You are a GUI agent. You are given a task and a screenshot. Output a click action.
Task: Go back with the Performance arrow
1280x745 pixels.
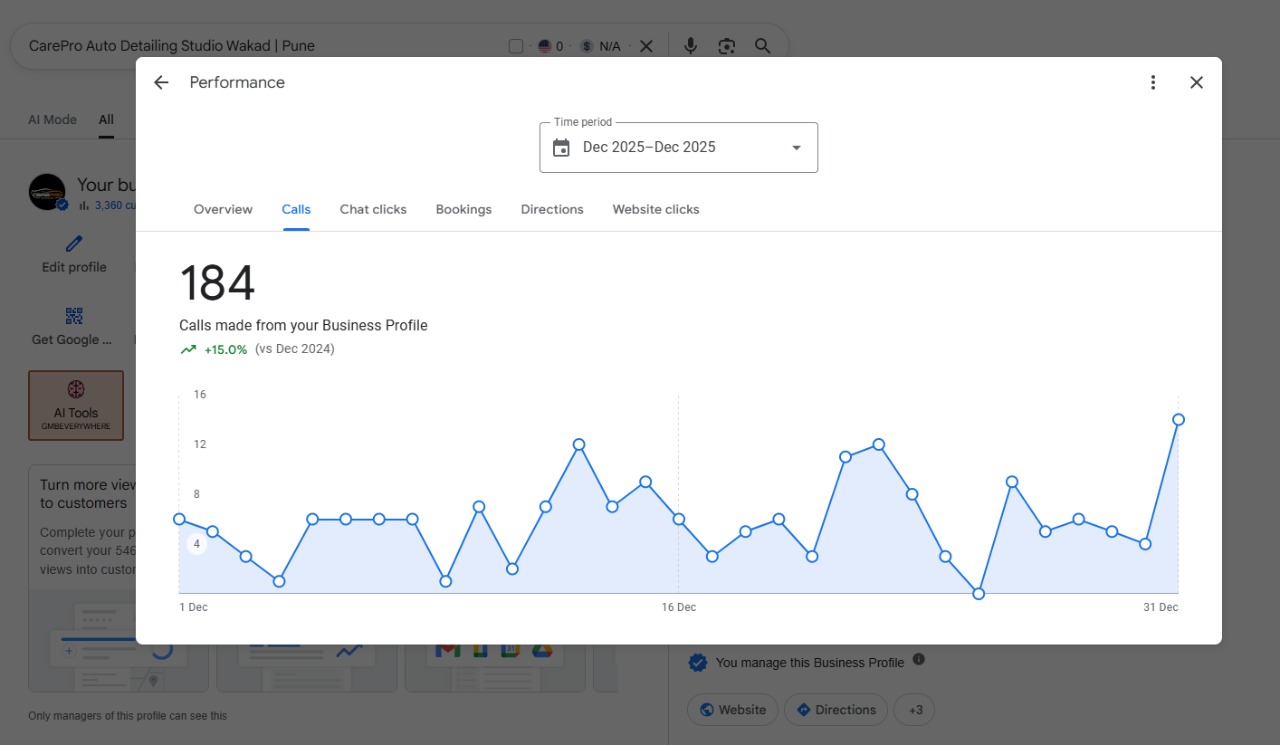(x=161, y=83)
